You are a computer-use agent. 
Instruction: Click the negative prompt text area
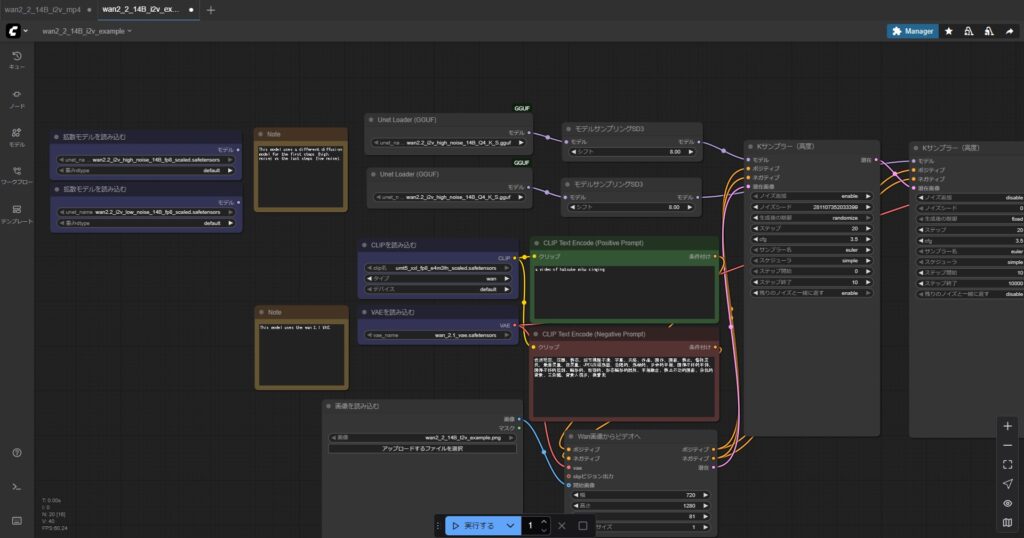(x=624, y=385)
